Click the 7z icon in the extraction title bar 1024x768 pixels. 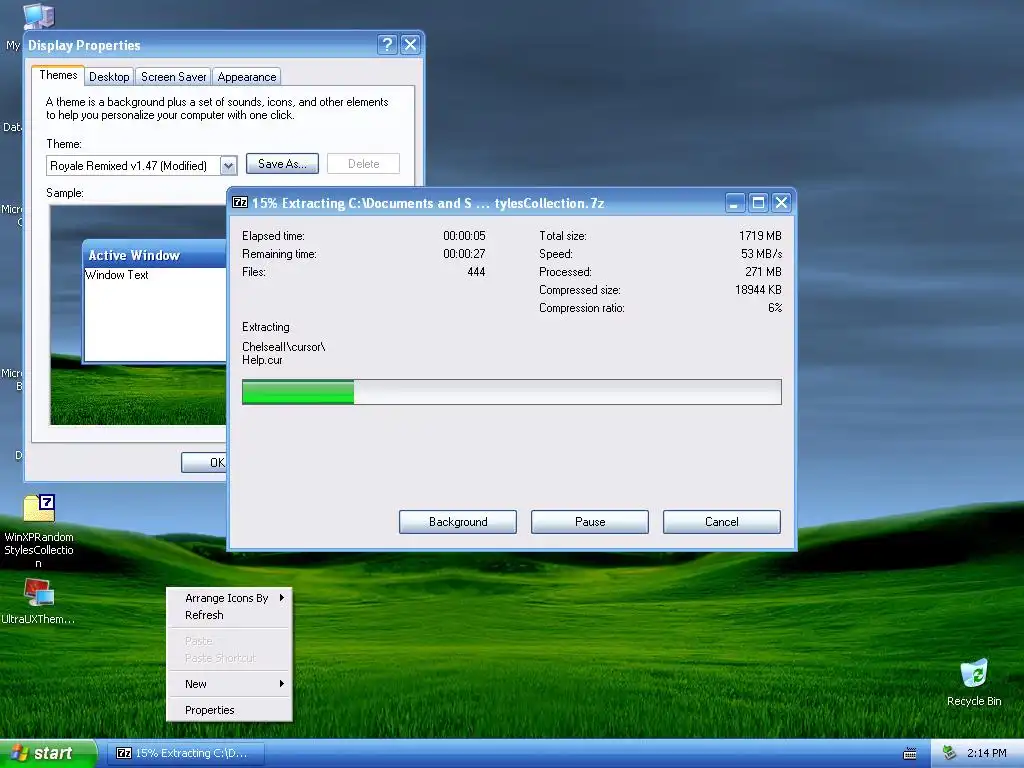tap(240, 202)
